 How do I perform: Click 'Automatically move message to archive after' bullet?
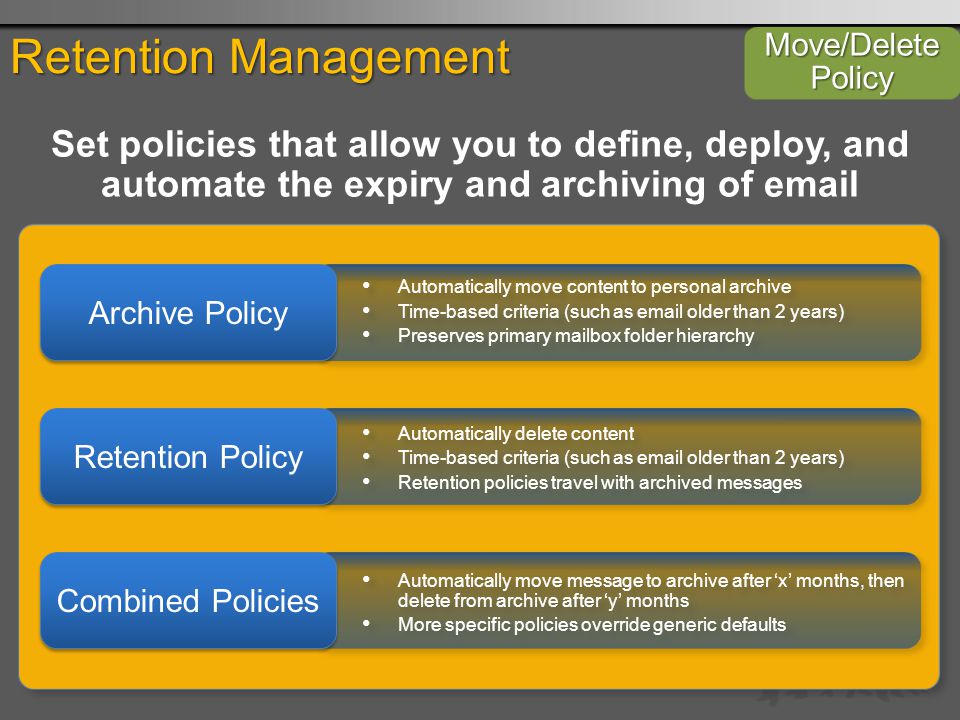click(x=650, y=590)
